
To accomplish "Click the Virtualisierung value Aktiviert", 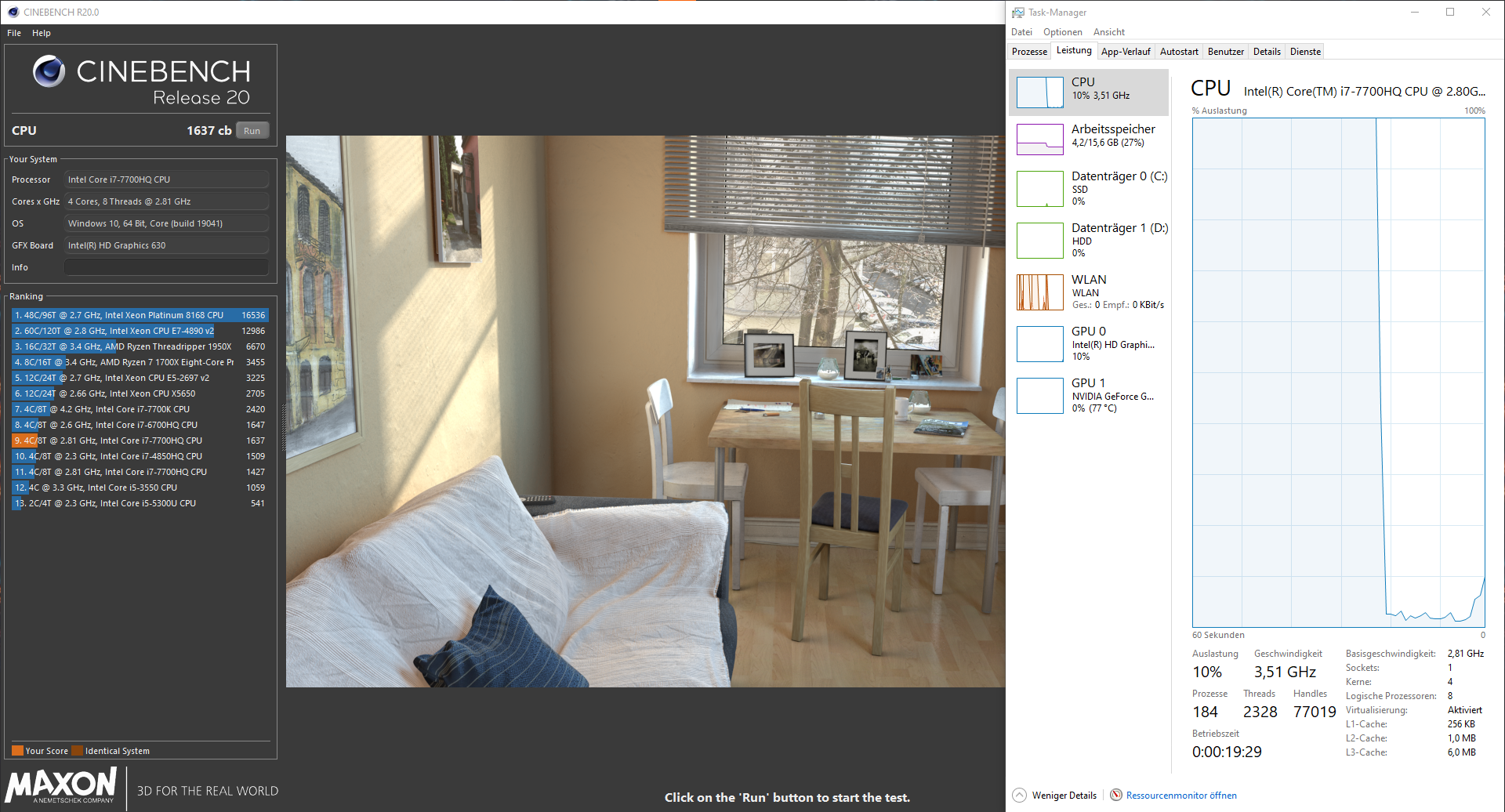I will pos(1464,710).
